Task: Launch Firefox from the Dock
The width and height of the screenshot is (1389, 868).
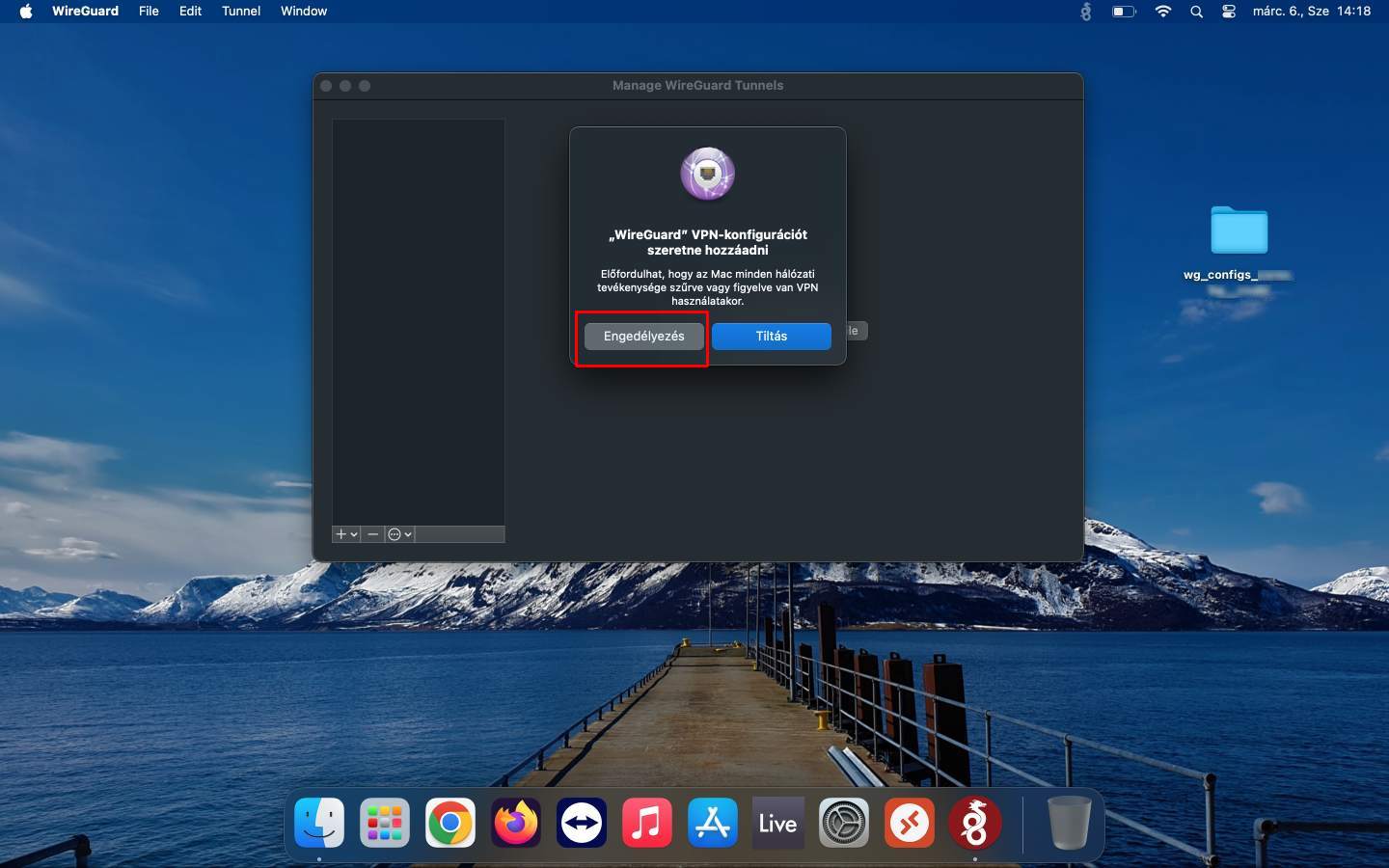Action: pyautogui.click(x=516, y=823)
